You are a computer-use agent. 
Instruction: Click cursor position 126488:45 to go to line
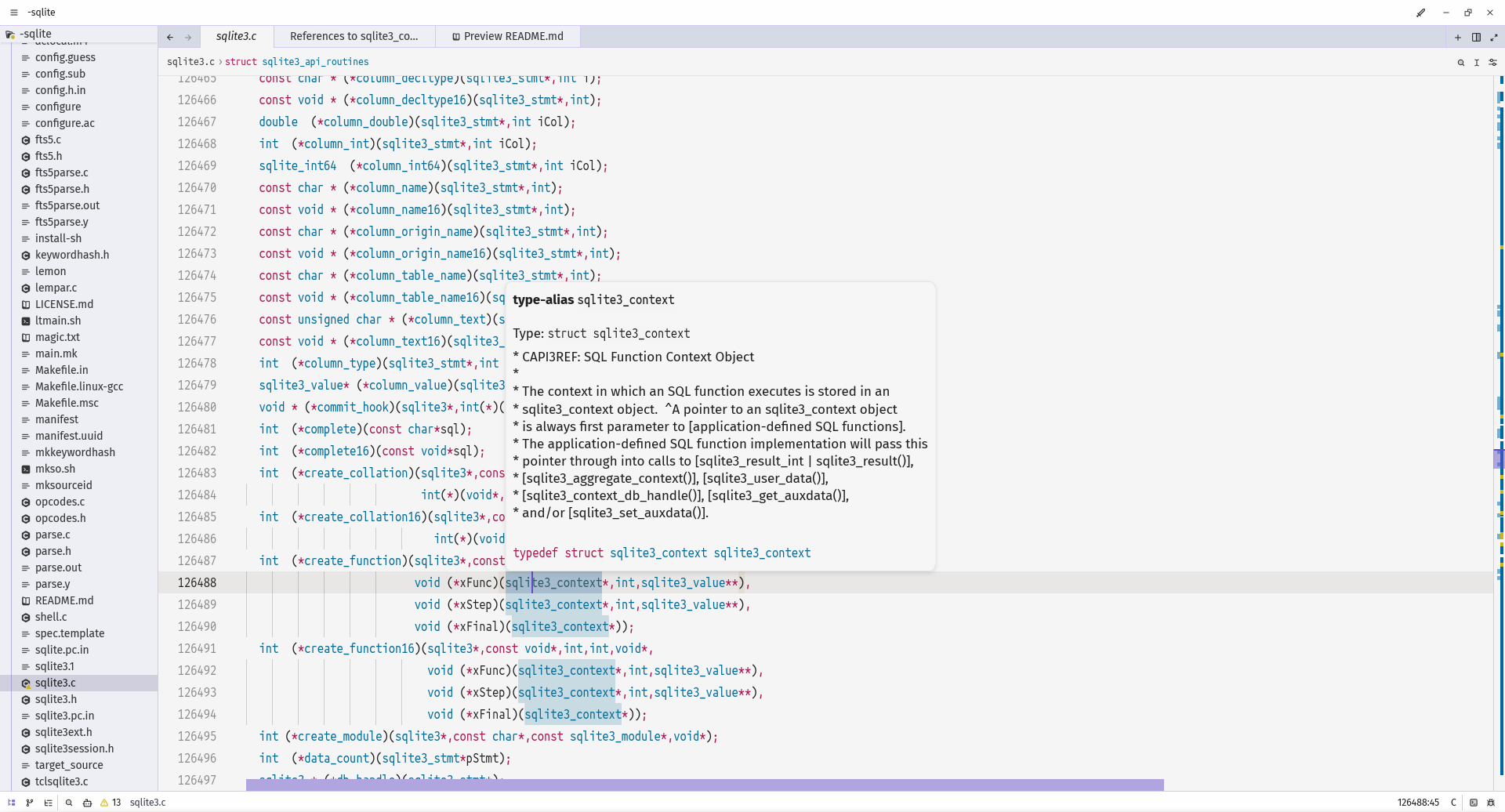1418,803
